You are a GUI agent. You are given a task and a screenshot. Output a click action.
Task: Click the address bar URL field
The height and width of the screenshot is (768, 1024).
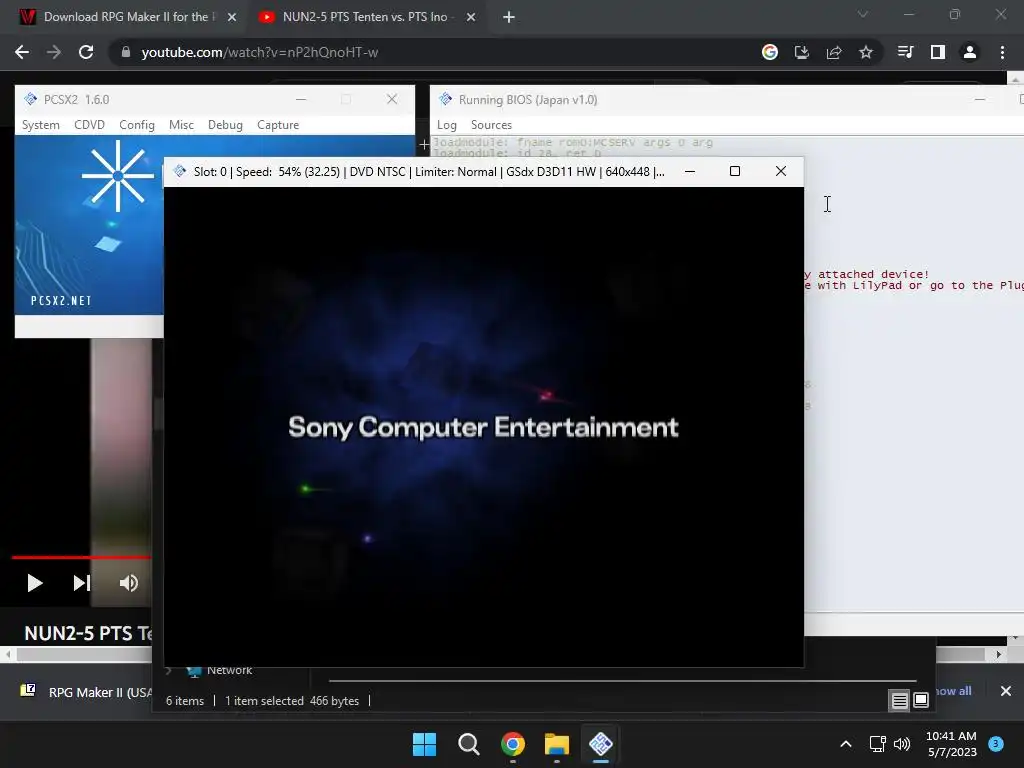(431, 52)
